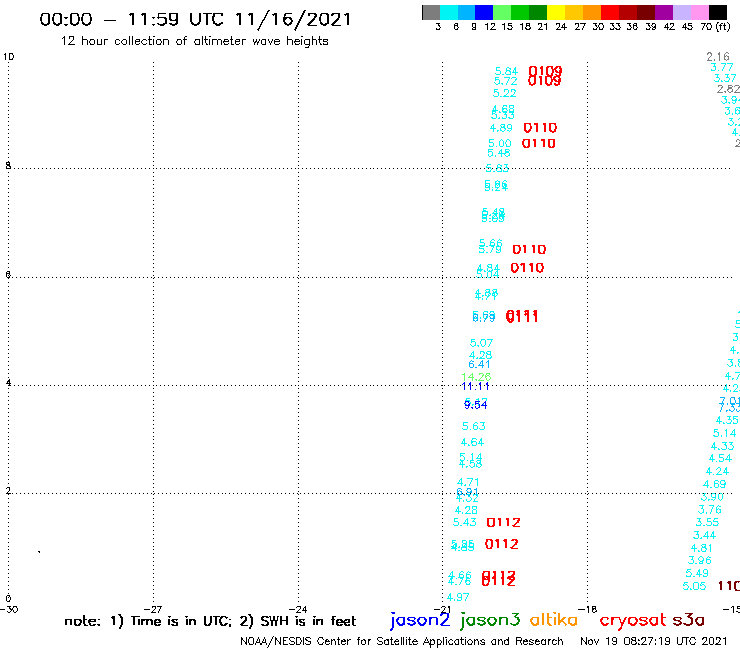
Task: Click the wave height value 5.22
Action: (x=505, y=93)
